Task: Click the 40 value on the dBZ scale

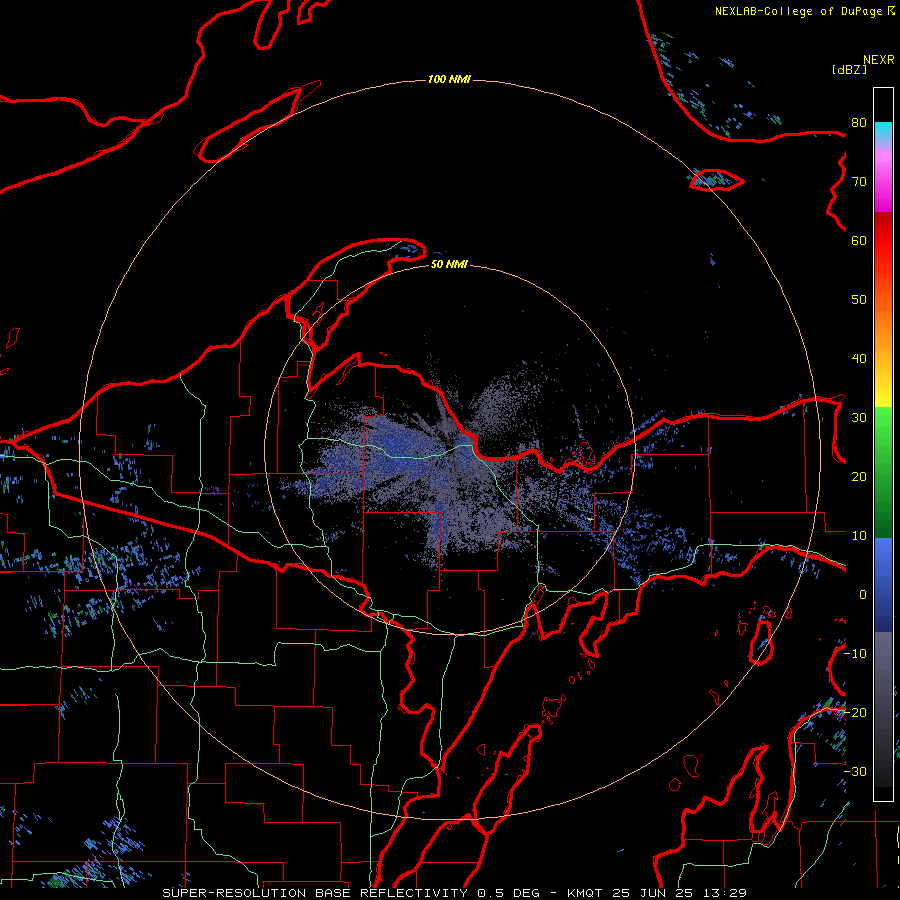Action: 859,359
